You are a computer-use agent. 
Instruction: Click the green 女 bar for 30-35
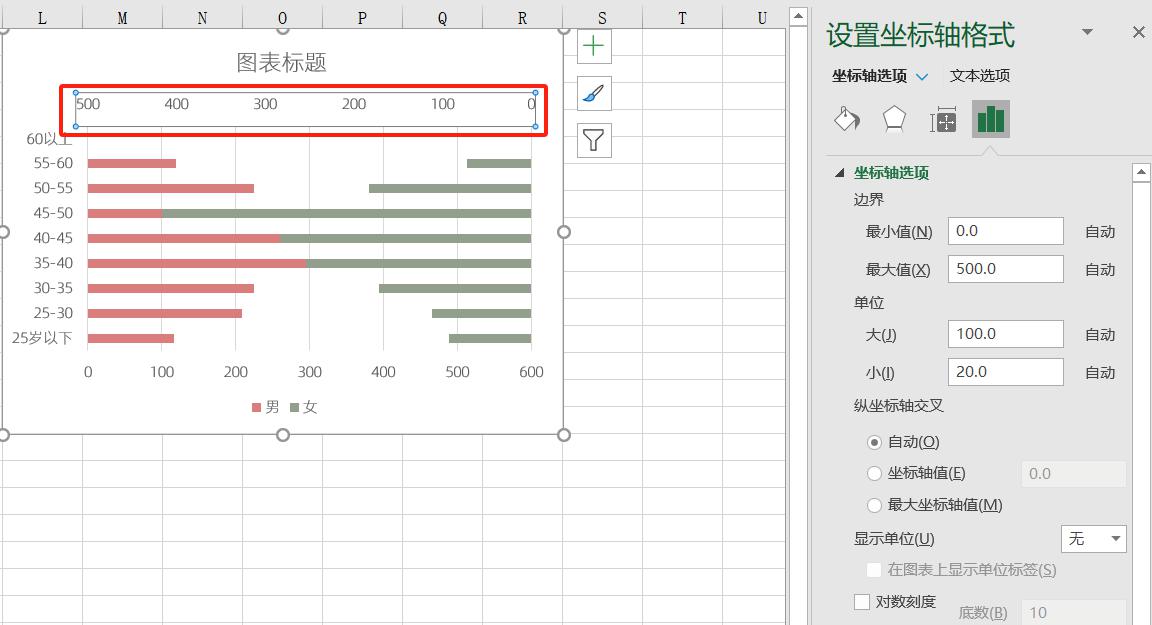[455, 288]
